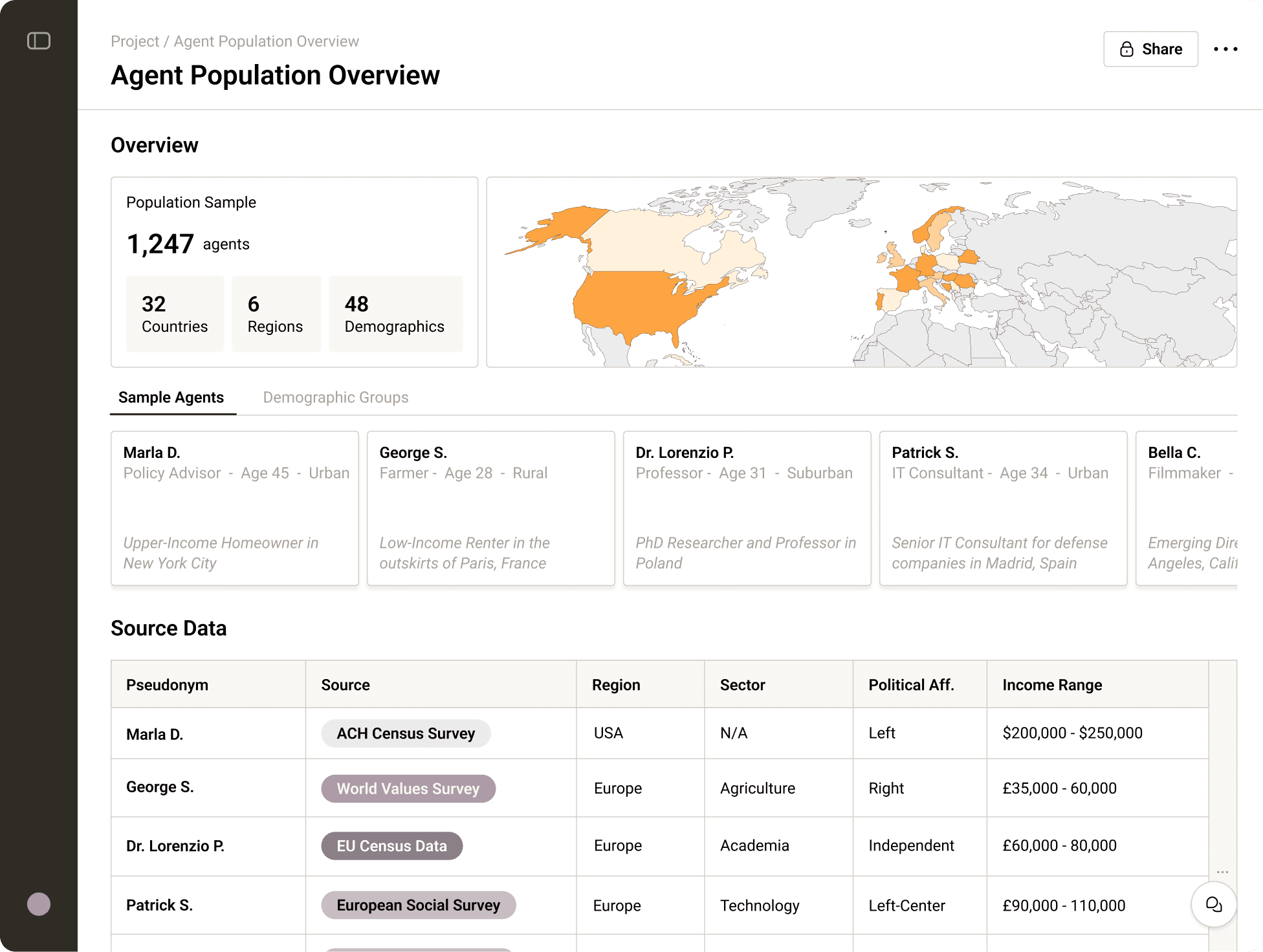This screenshot has height=952, width=1263.
Task: Open the Patrick S. agent card
Action: (x=1003, y=508)
